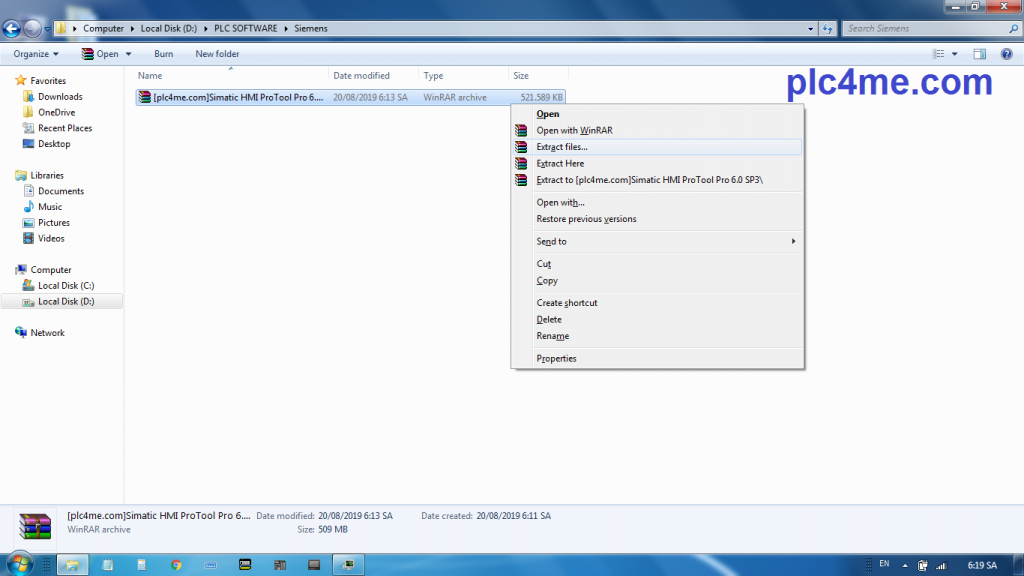Viewport: 1024px width, 576px height.
Task: Select Local Disk (C:) in navigation pane
Action: pyautogui.click(x=65, y=286)
